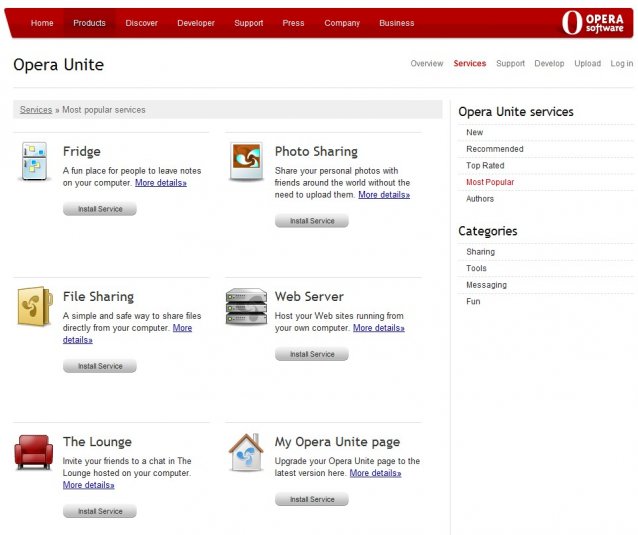Open the Sharing category
The height and width of the screenshot is (535, 638).
click(x=481, y=252)
